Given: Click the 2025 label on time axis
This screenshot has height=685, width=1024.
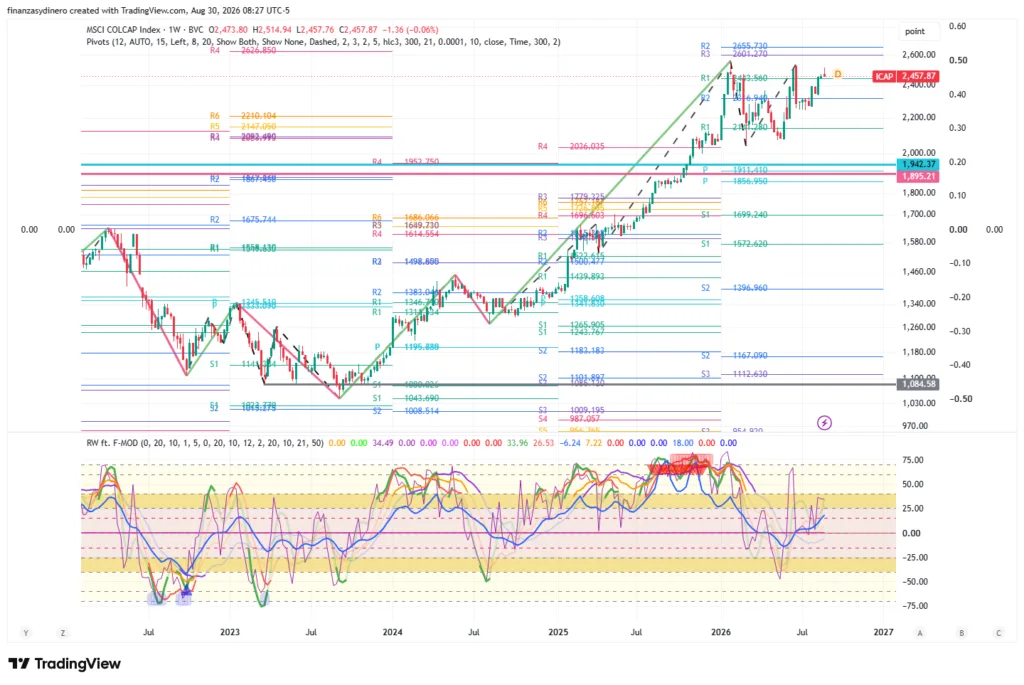Looking at the screenshot, I should 558,632.
